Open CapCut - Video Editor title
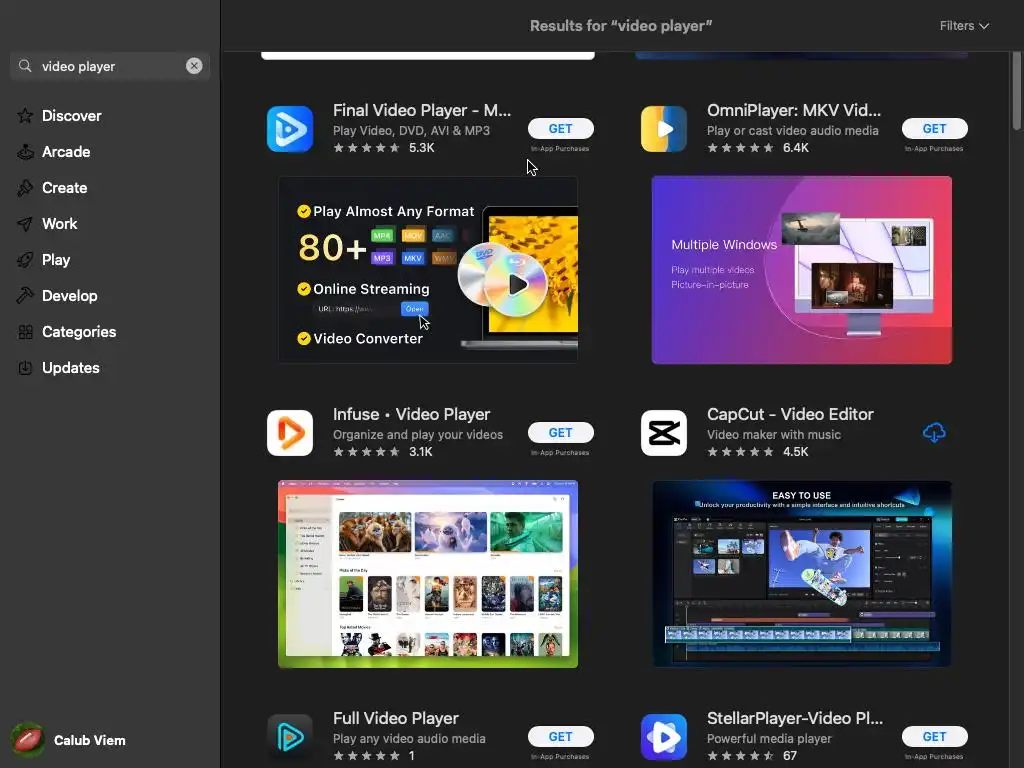 click(790, 414)
